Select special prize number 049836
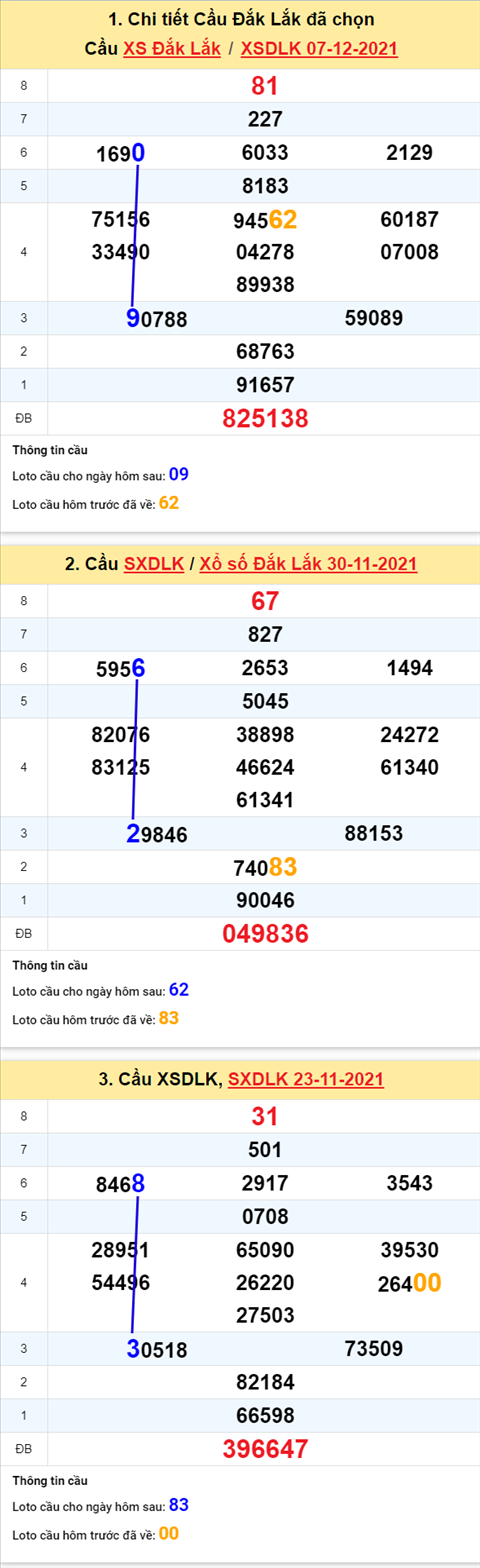The width and height of the screenshot is (480, 1568). tap(265, 934)
